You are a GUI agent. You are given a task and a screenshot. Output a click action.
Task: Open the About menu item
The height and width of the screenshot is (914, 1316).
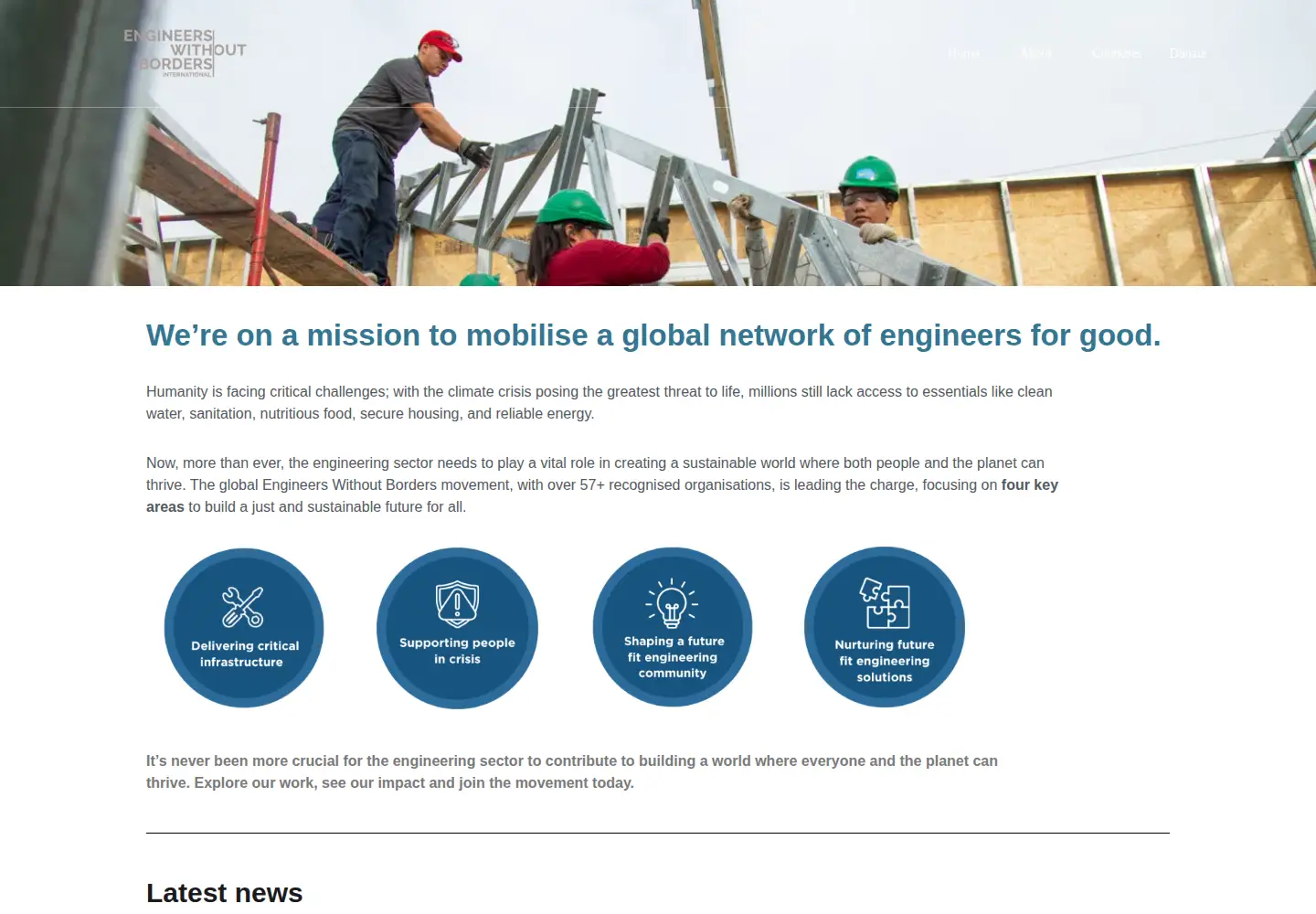click(x=1036, y=53)
